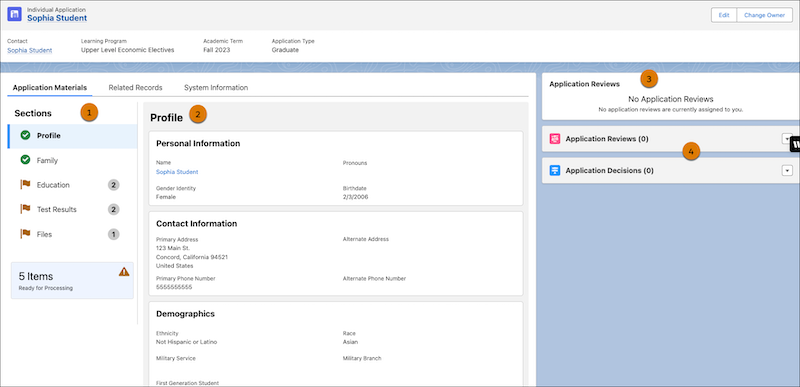
Task: Click the Individual Application record icon
Action: (x=14, y=14)
